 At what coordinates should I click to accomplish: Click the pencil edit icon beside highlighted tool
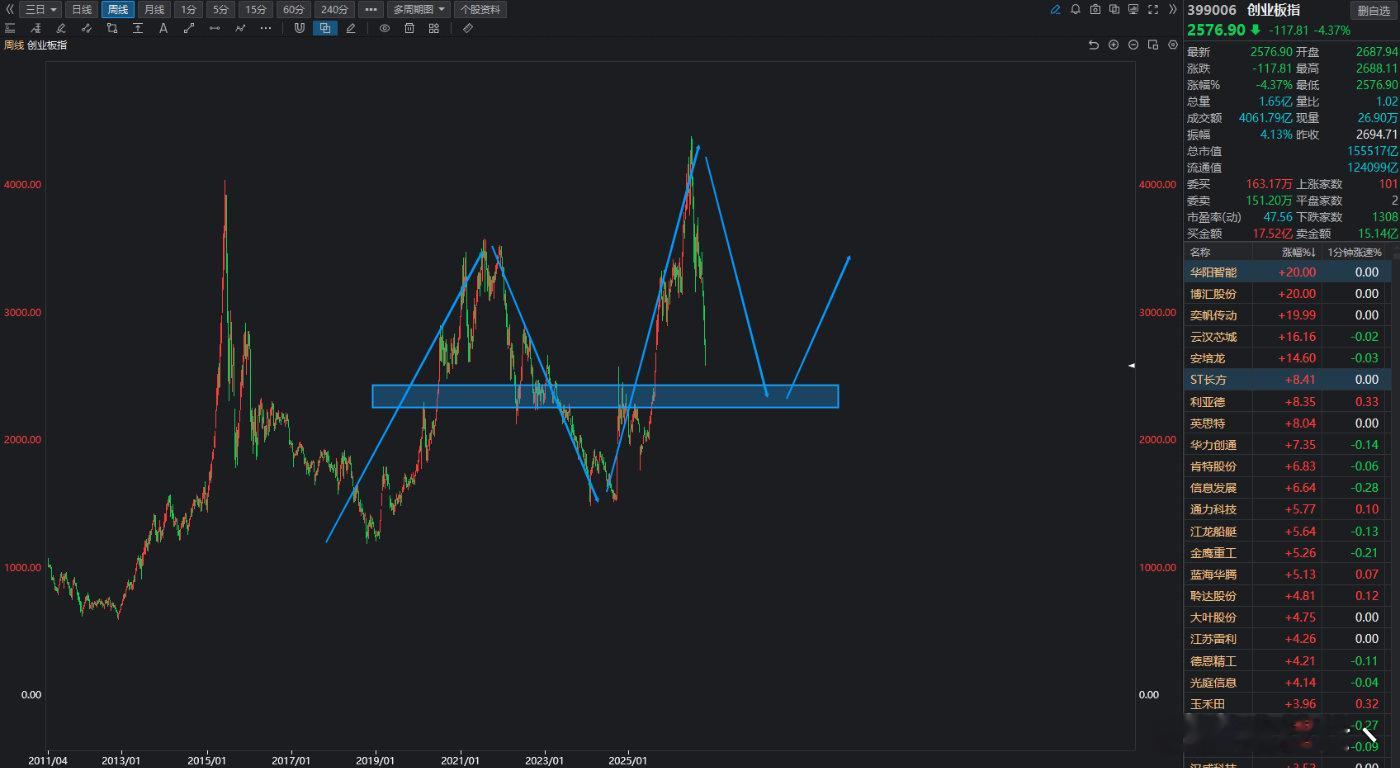click(351, 28)
